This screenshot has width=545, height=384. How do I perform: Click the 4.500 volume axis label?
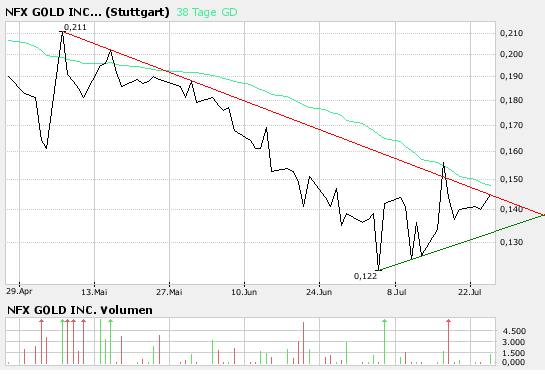click(x=514, y=331)
